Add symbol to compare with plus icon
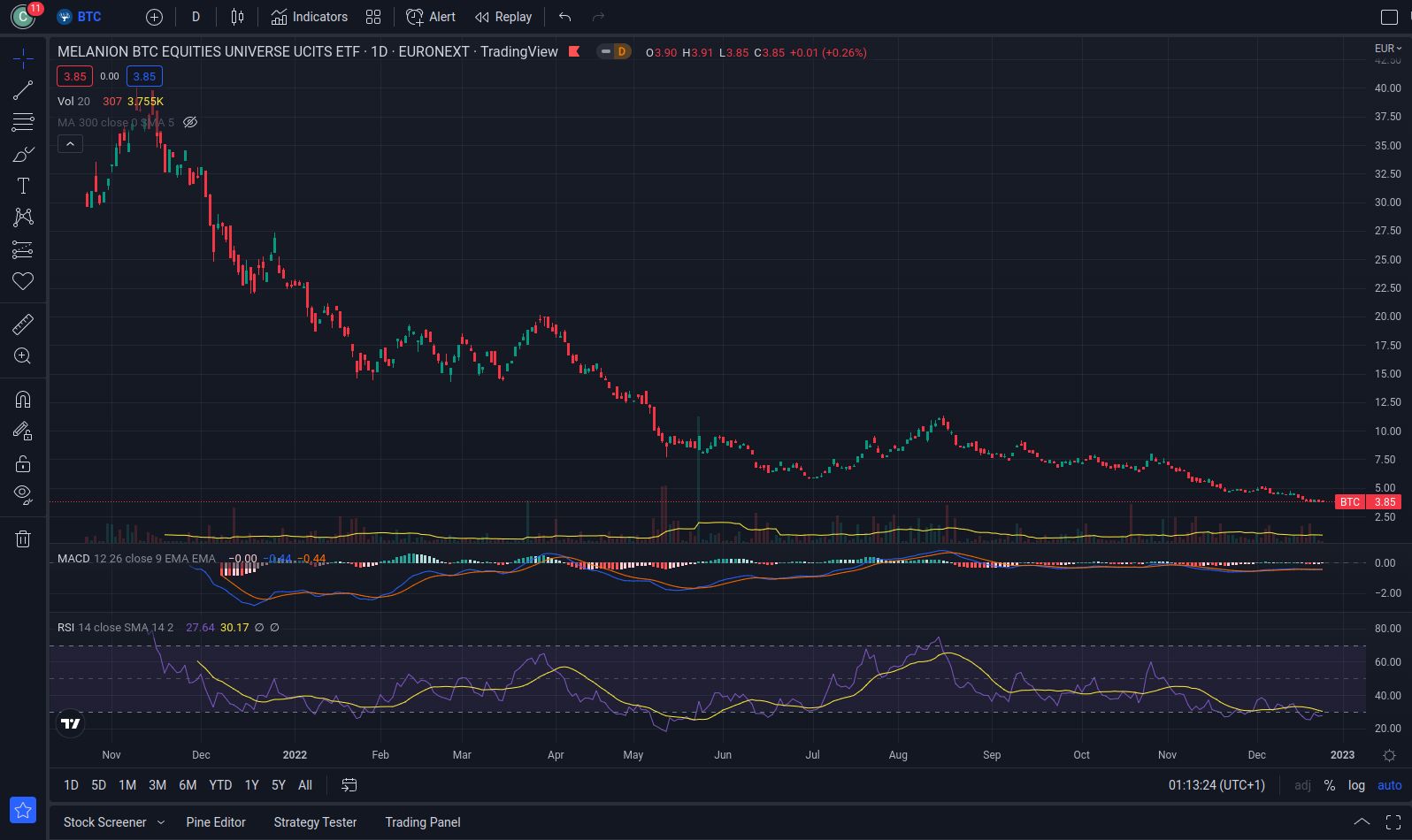1412x840 pixels. pyautogui.click(x=154, y=17)
